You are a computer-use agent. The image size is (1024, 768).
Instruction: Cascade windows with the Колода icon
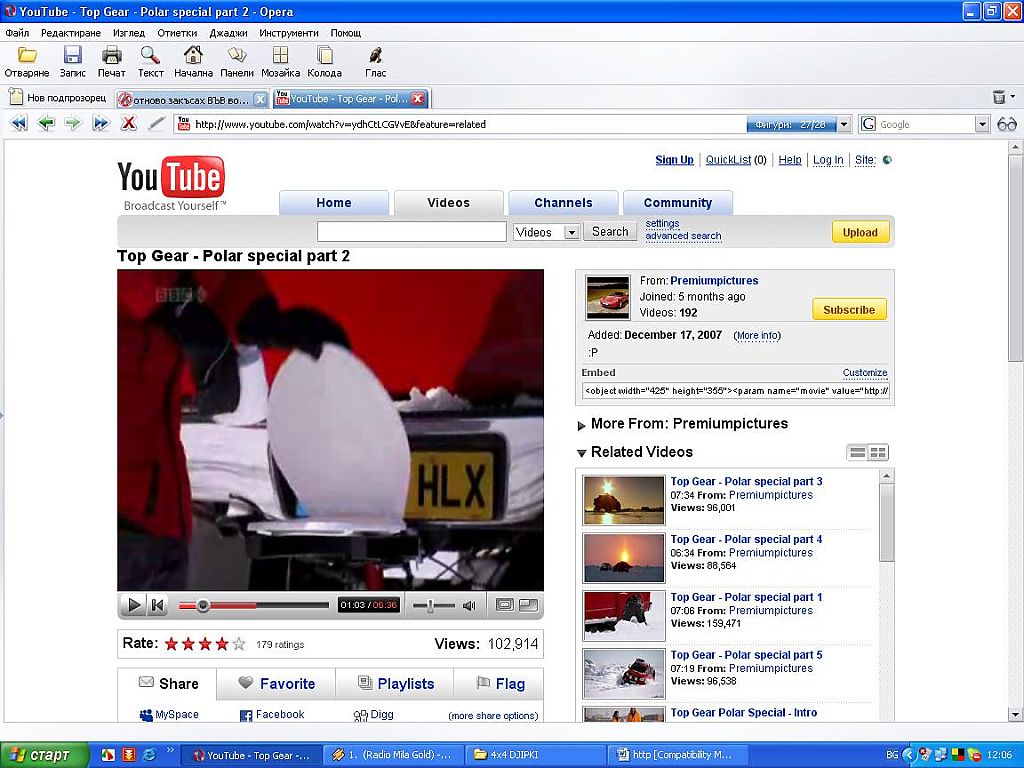click(x=325, y=56)
